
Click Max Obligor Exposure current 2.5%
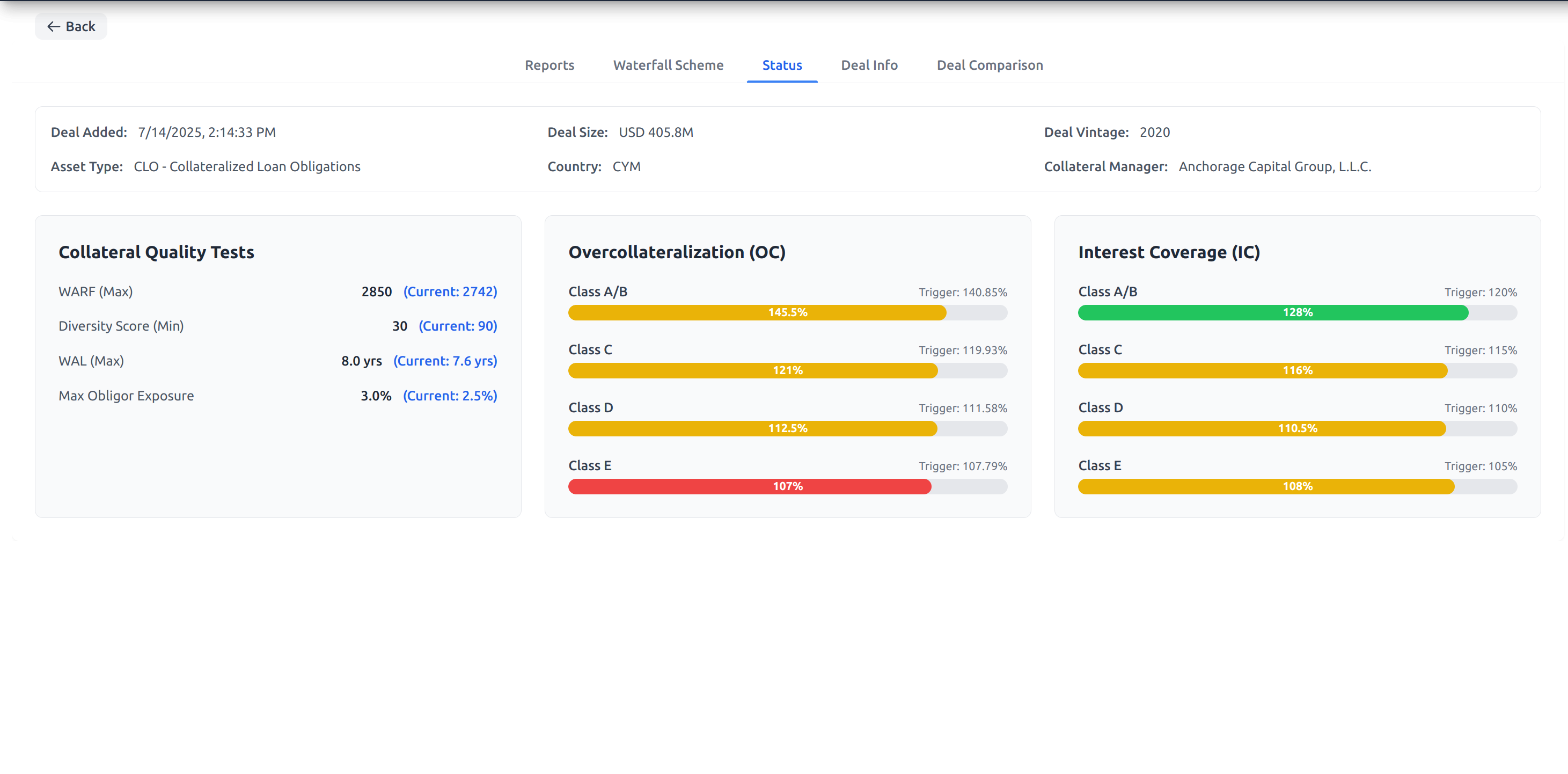[x=449, y=396]
